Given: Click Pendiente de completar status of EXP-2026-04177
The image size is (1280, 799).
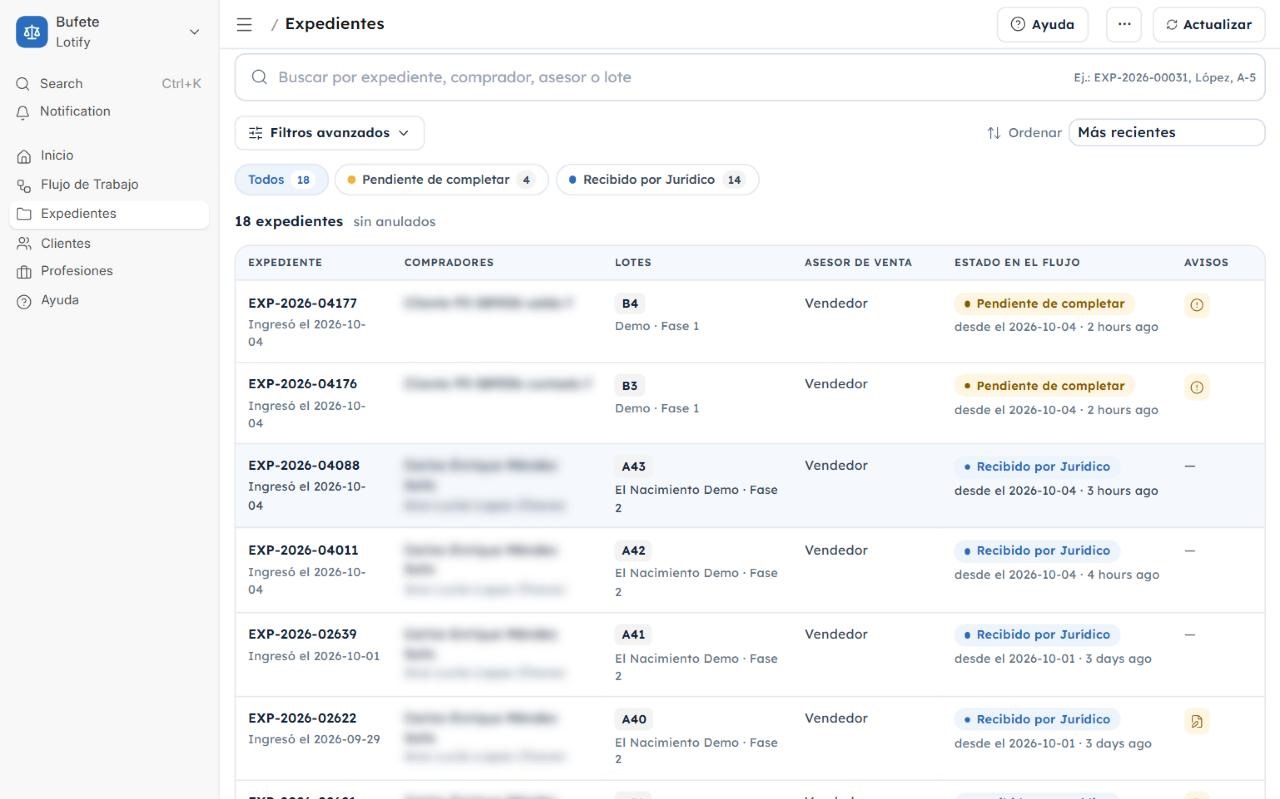Looking at the screenshot, I should coord(1044,304).
